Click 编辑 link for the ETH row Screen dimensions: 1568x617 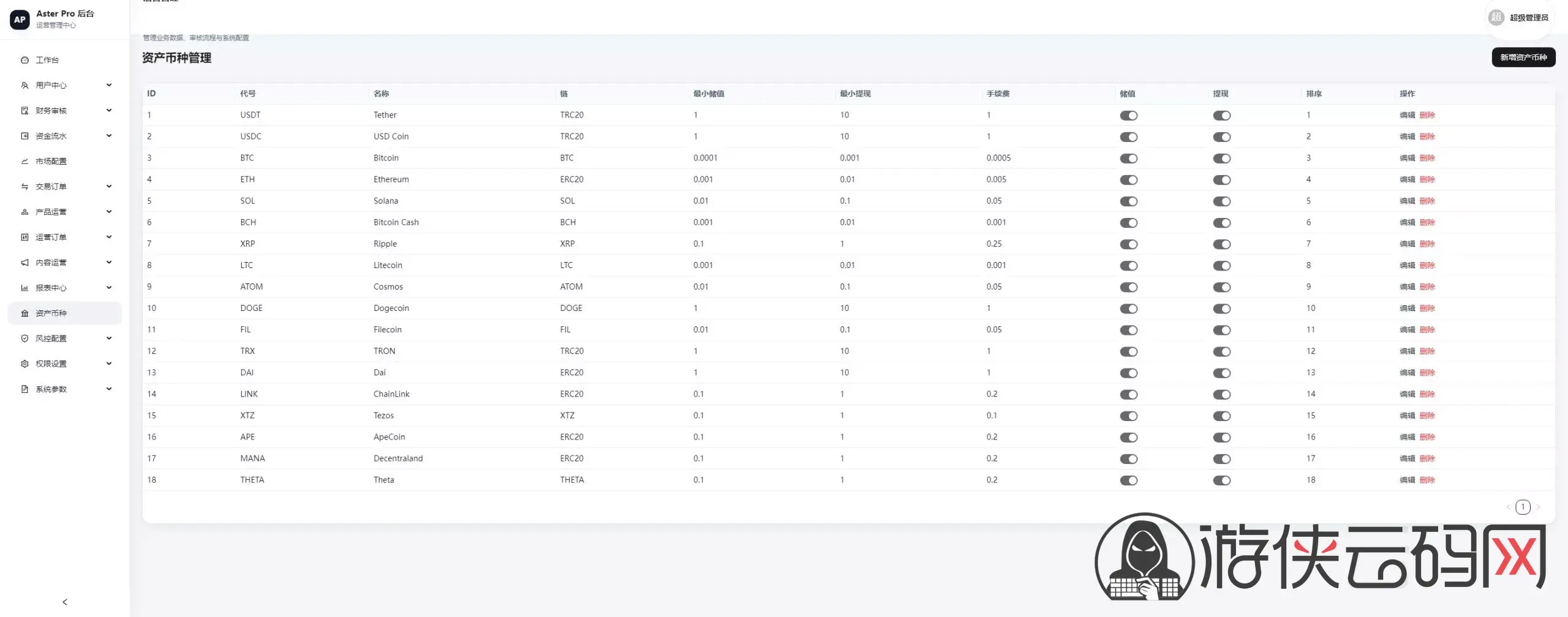click(1407, 179)
